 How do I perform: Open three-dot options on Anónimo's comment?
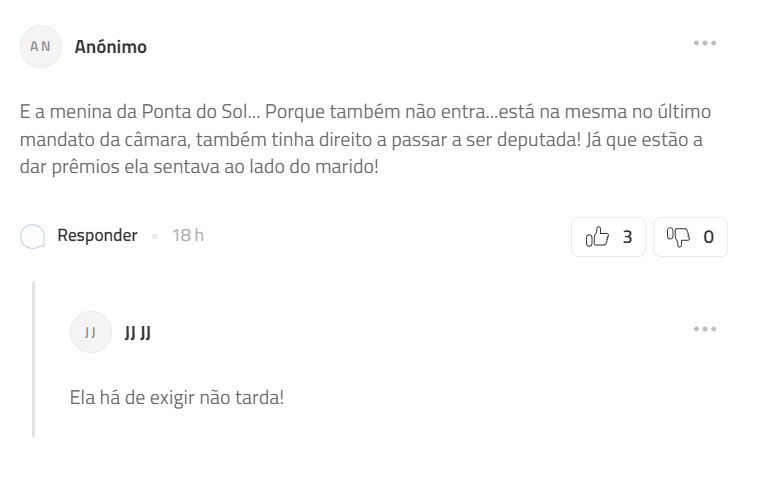[705, 43]
